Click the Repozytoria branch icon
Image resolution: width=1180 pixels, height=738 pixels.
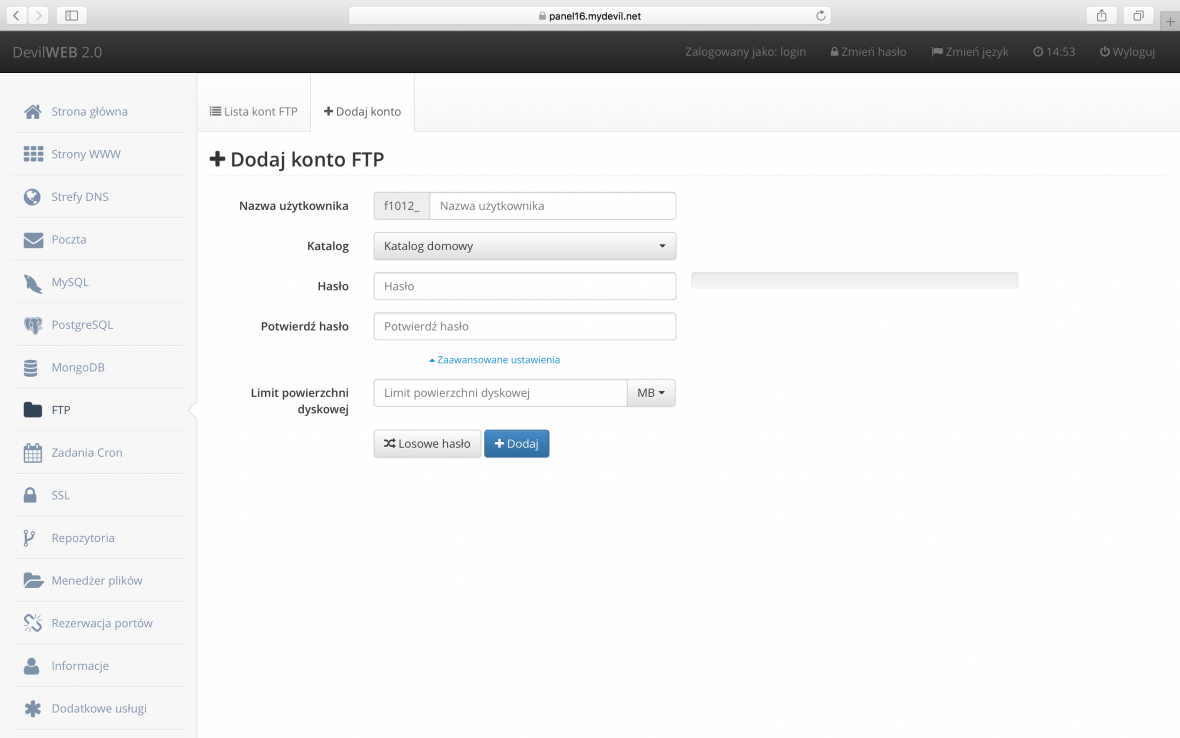[31, 538]
